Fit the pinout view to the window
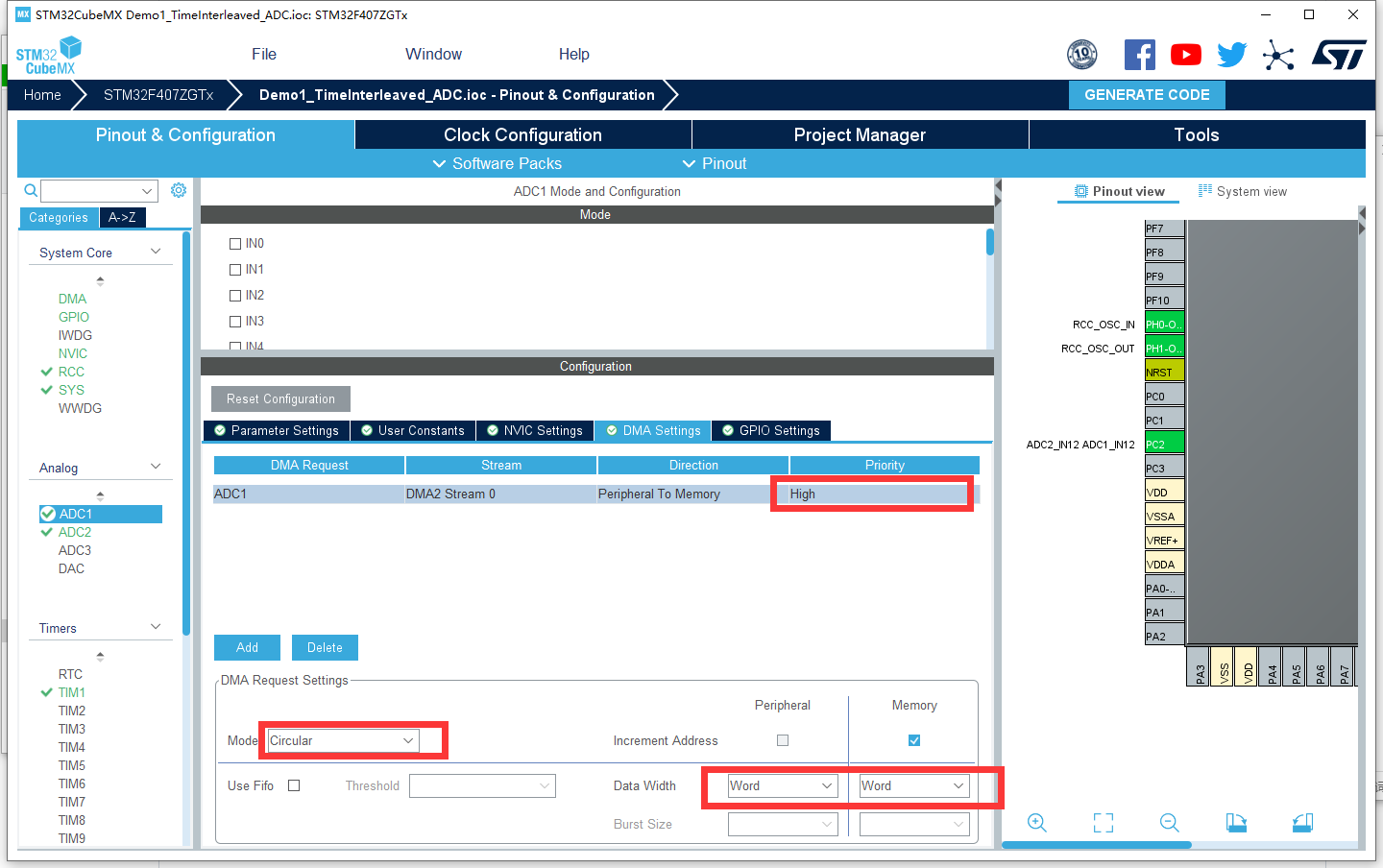 [x=1104, y=823]
